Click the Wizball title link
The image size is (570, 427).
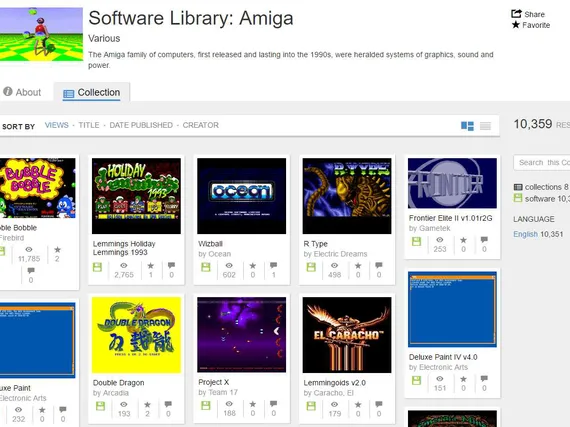click(210, 244)
